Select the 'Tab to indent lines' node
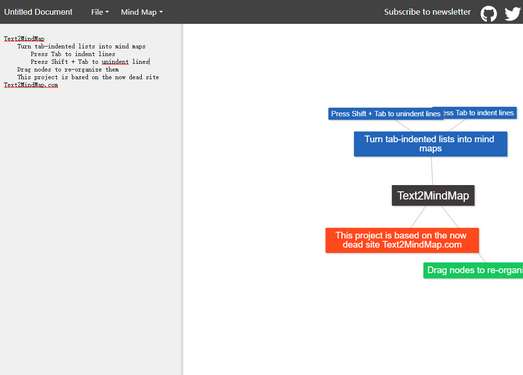 coord(480,113)
